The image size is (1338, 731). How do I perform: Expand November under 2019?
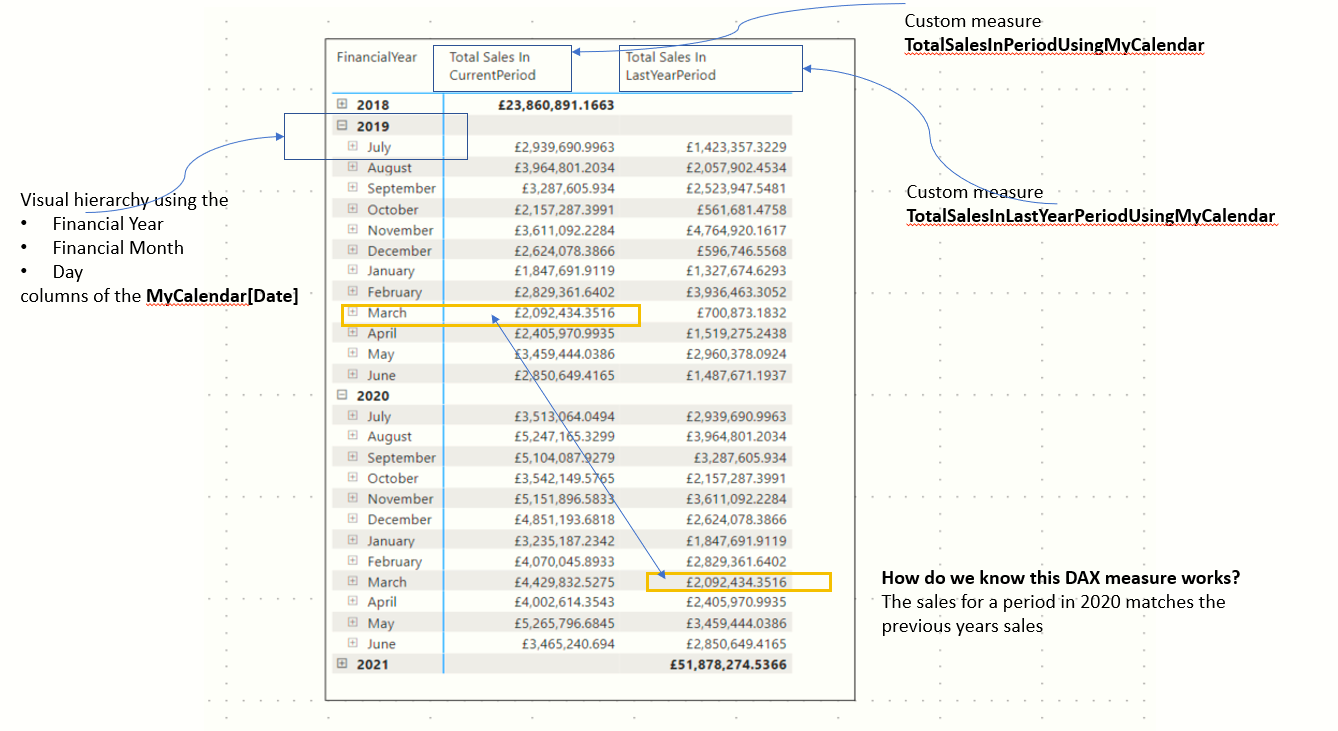[x=352, y=230]
